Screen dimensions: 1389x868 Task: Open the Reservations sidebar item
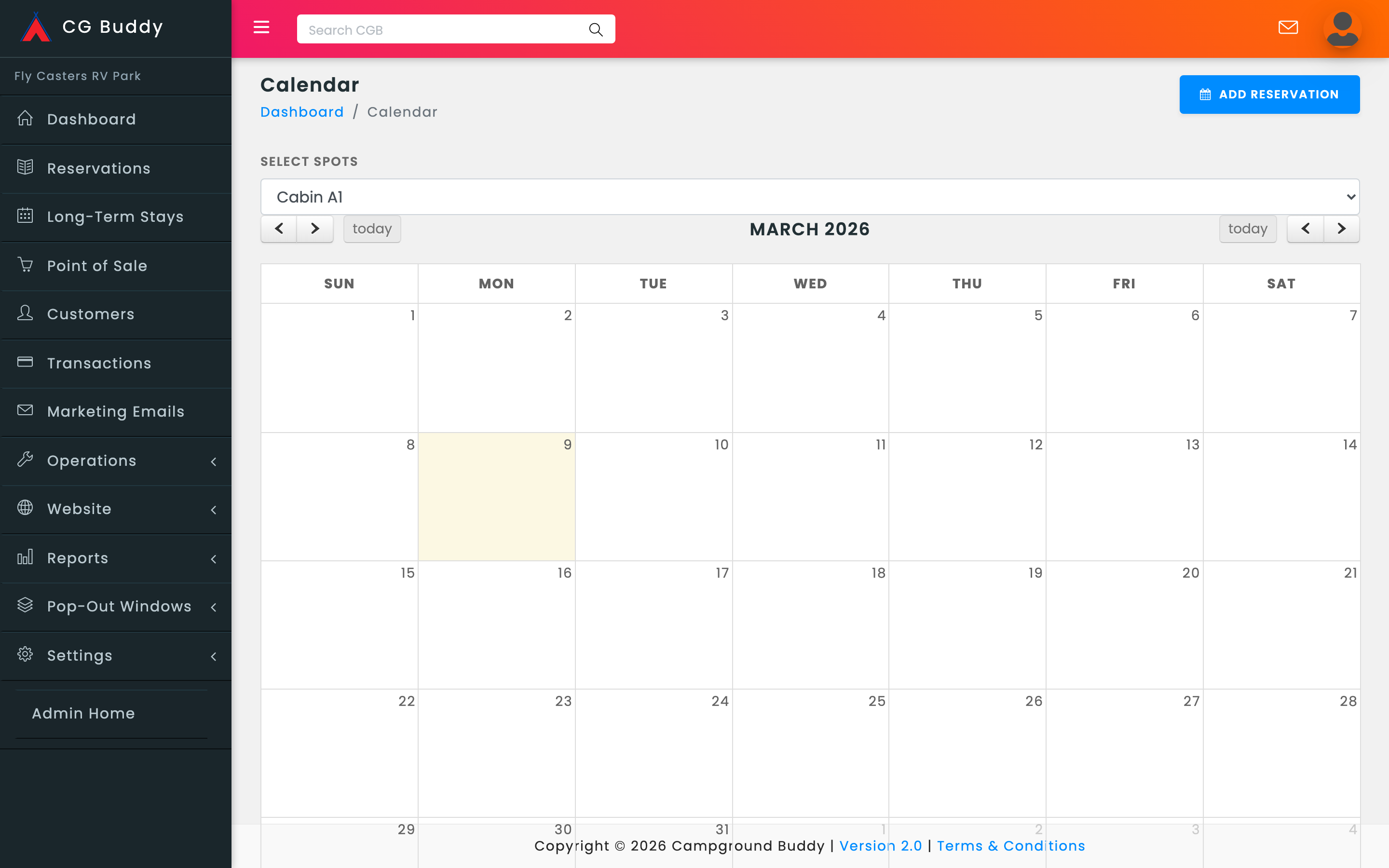coord(98,168)
